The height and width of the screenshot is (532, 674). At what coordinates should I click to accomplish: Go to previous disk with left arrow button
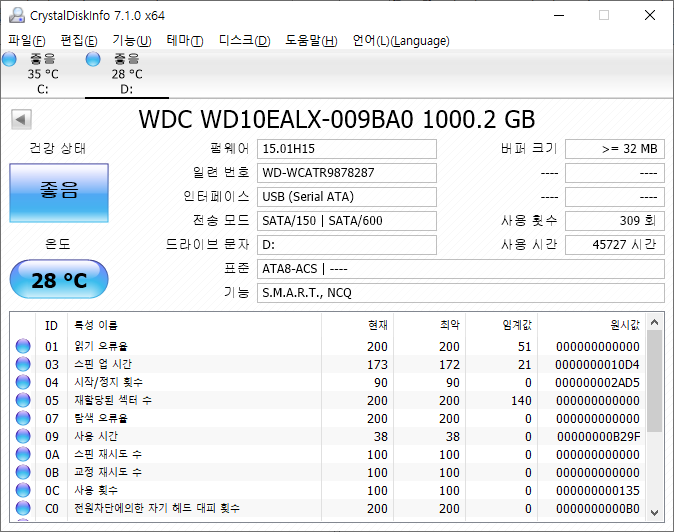[x=21, y=119]
